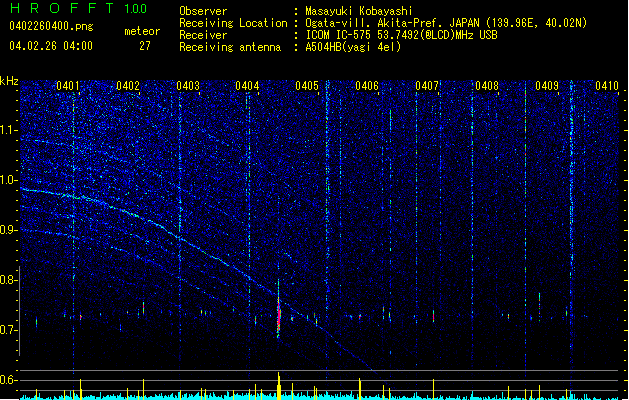Screen dimensions: 629x400
Task: Click the 0403 time marker
Action: pyautogui.click(x=188, y=86)
